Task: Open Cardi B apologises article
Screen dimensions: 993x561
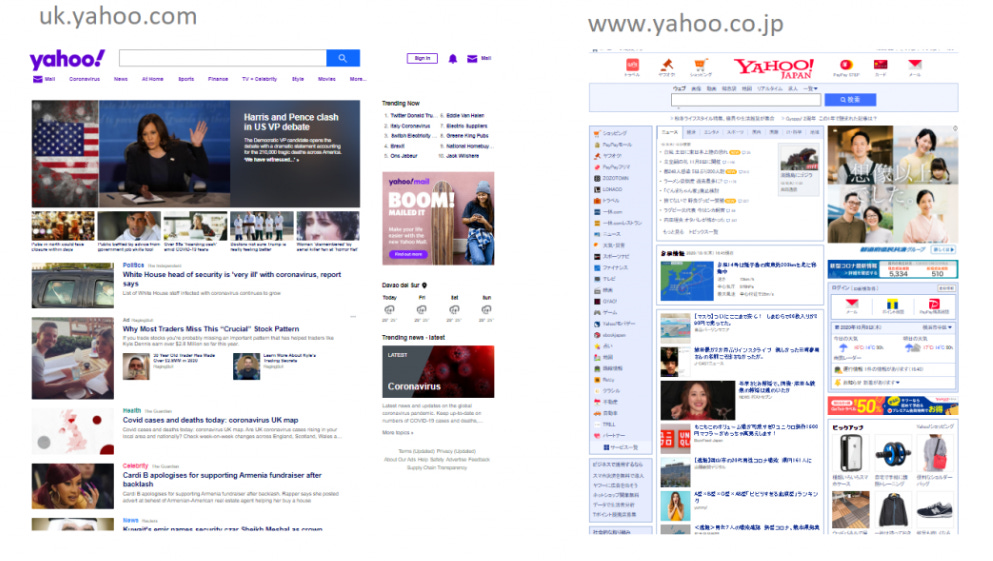Action: 222,479
